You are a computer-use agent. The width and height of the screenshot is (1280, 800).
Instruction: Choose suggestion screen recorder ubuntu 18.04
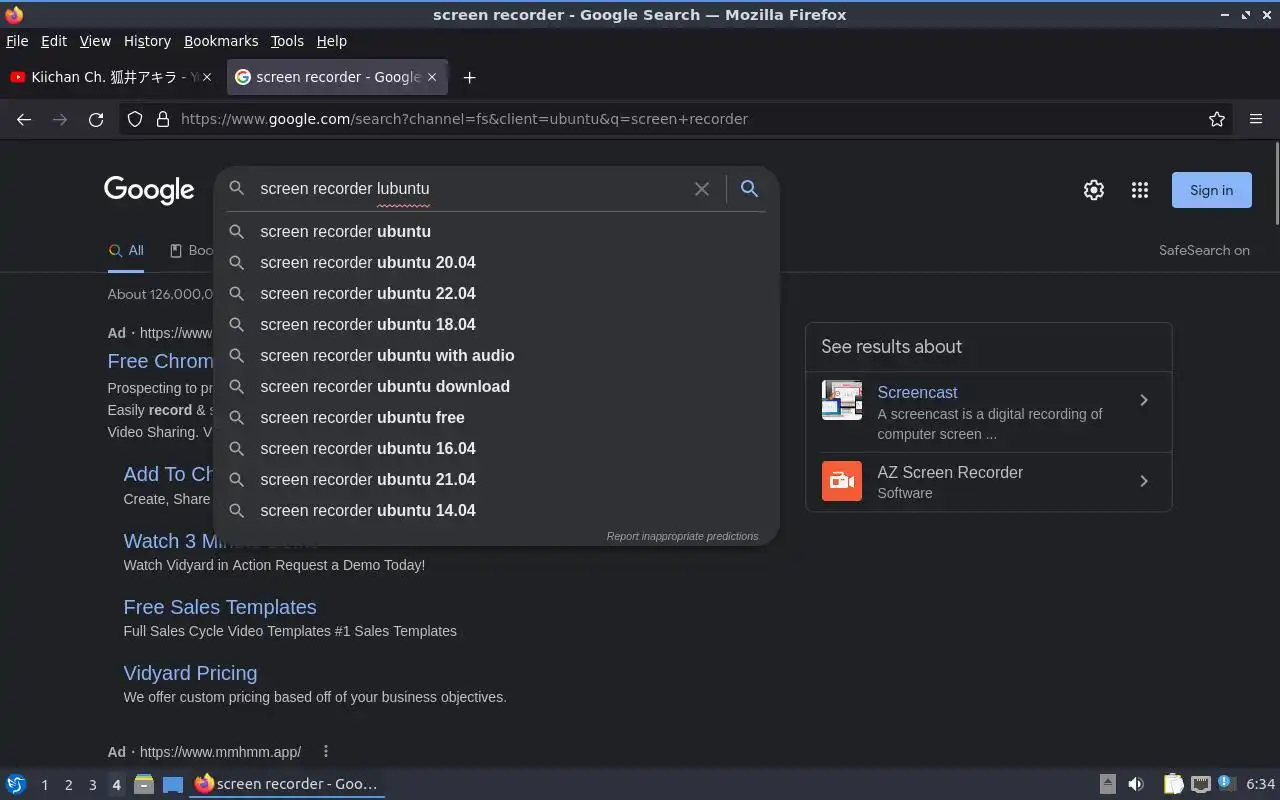[496, 324]
